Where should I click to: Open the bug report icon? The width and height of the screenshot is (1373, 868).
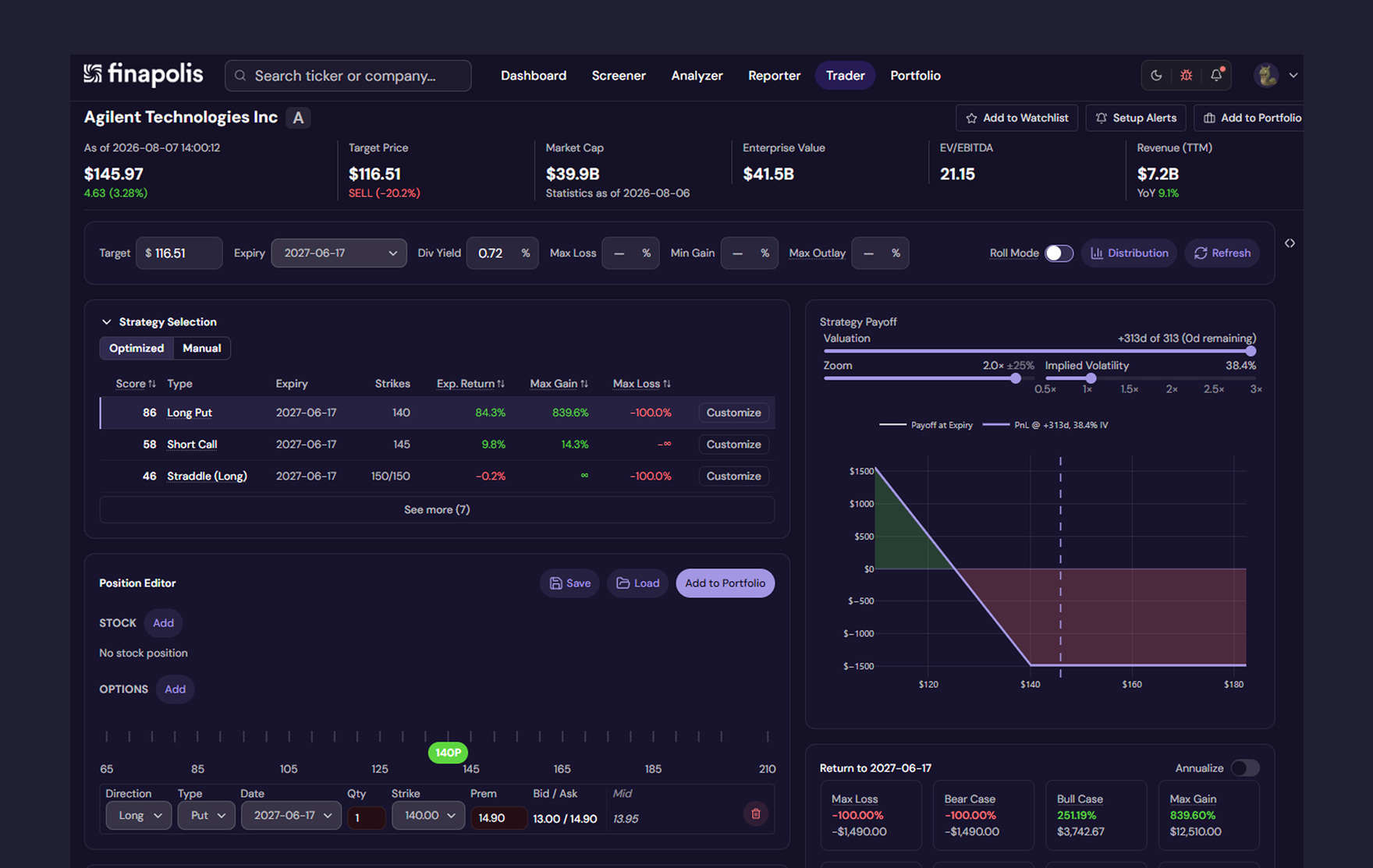pyautogui.click(x=1186, y=76)
